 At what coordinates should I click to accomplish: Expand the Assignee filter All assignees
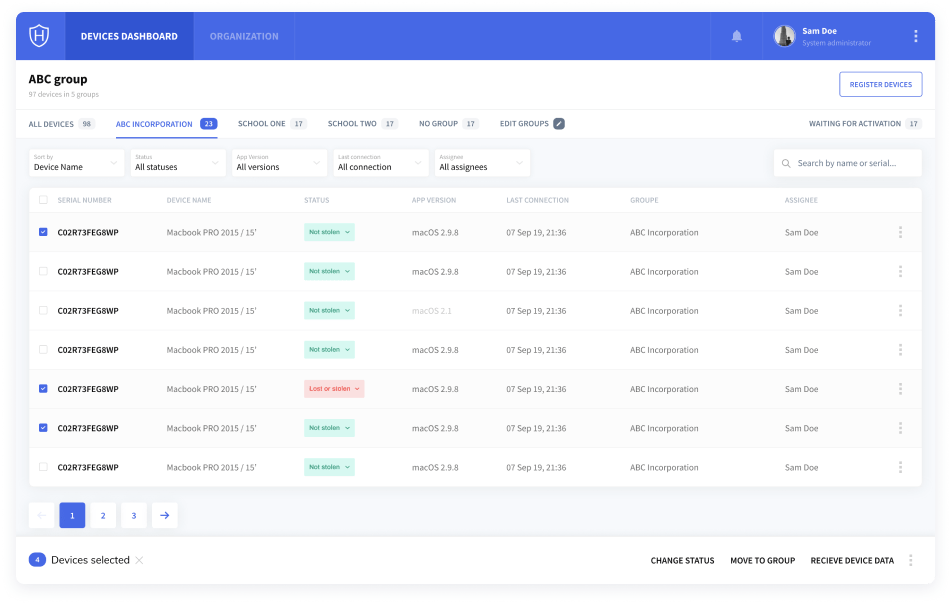click(482, 163)
